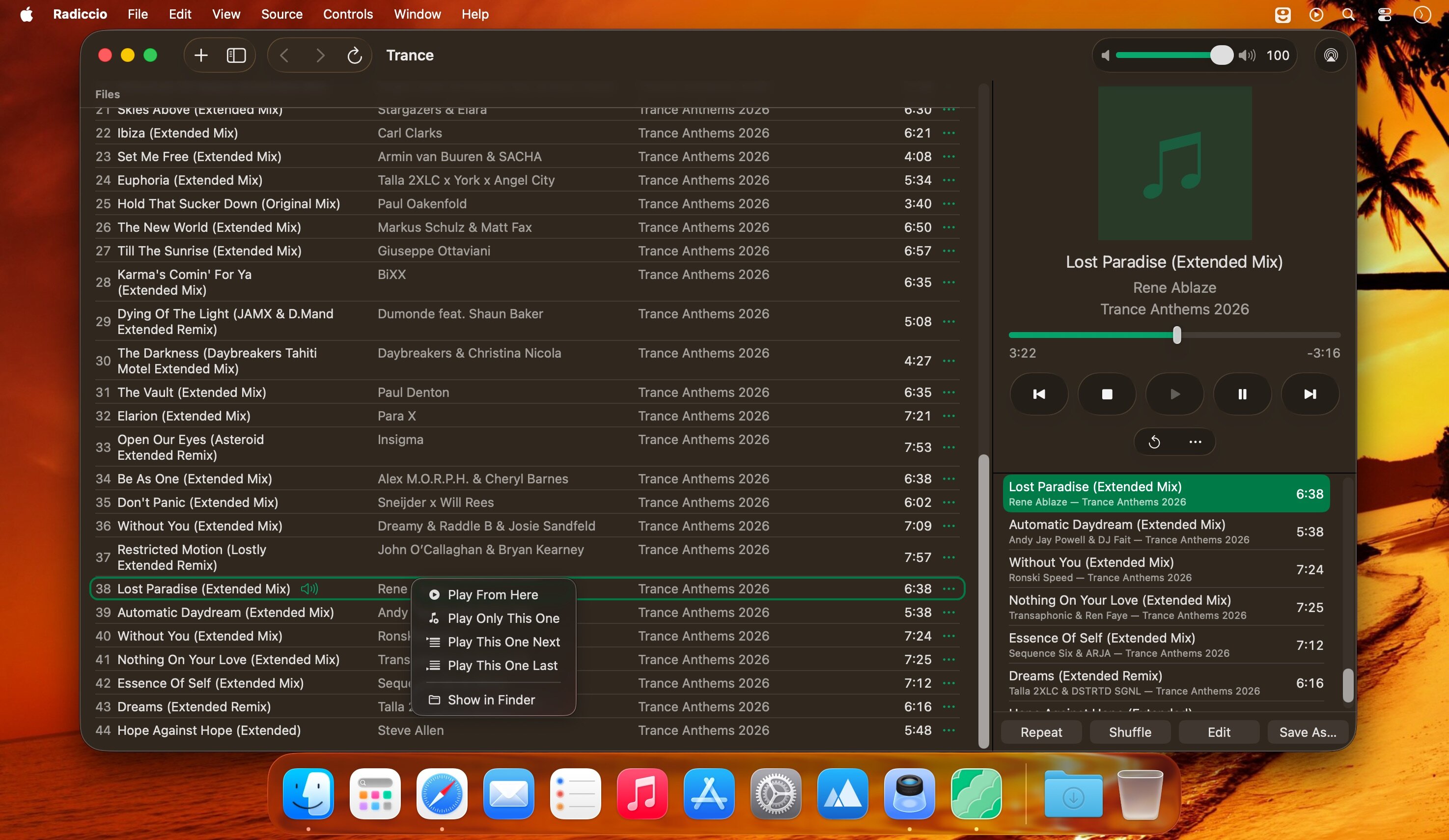Select Nothing On Your Love in the queue

[1166, 607]
